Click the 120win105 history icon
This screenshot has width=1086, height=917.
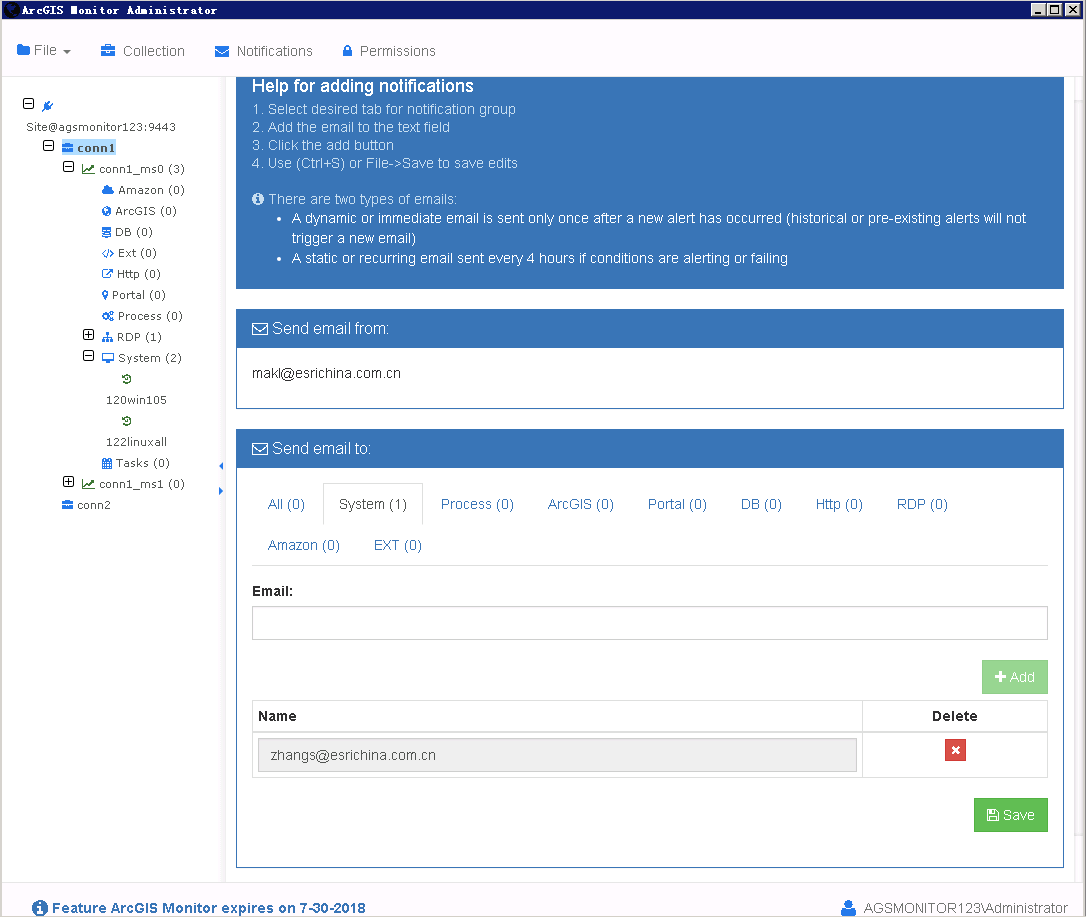[126, 379]
